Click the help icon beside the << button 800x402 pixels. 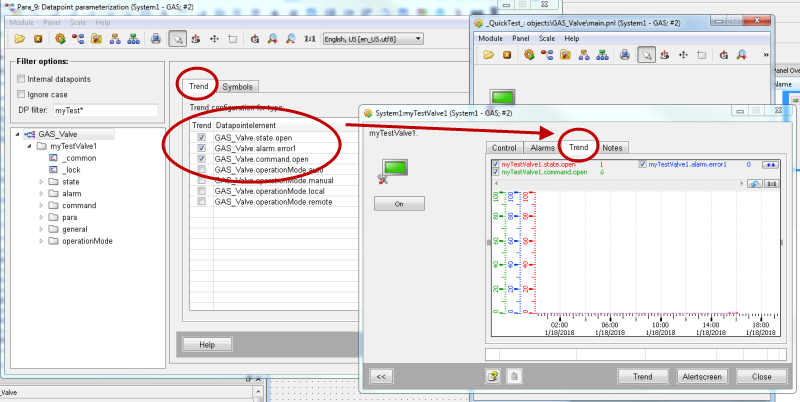(x=493, y=376)
